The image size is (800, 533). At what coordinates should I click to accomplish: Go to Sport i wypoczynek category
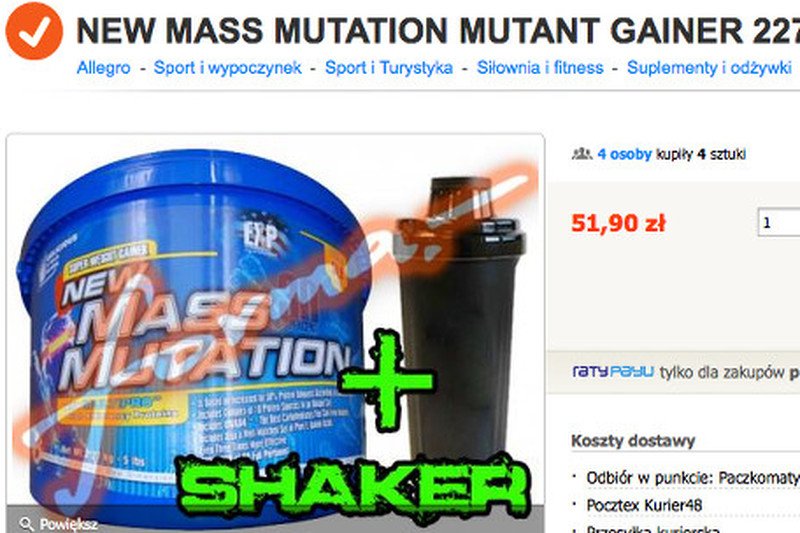coord(228,68)
